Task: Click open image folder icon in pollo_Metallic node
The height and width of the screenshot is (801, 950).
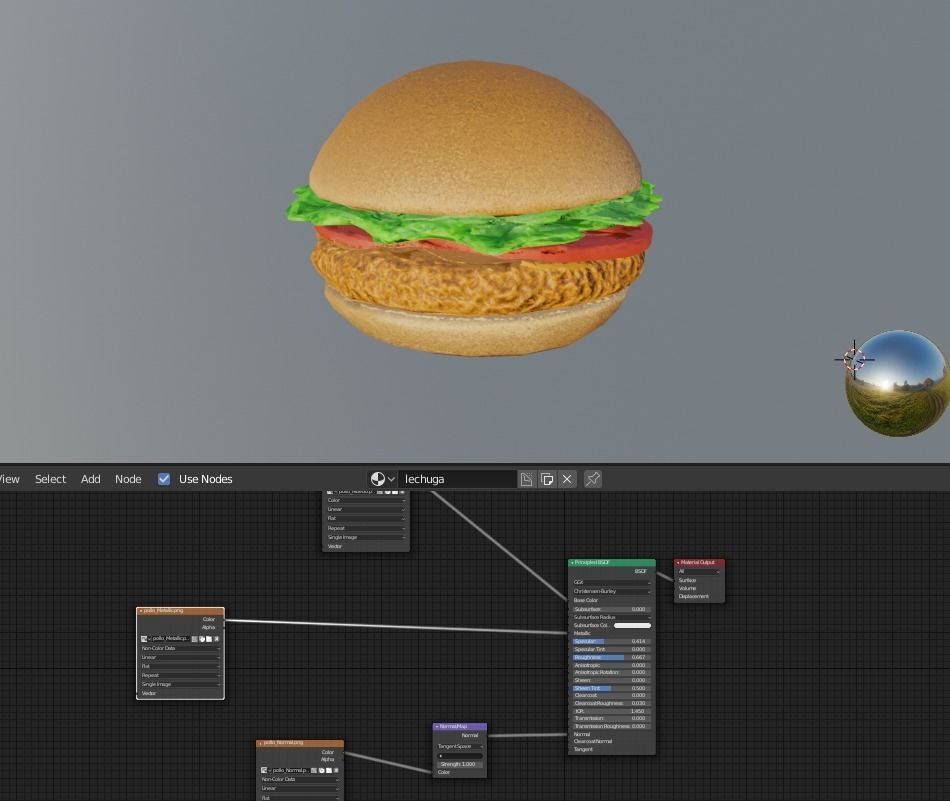Action: pos(209,639)
